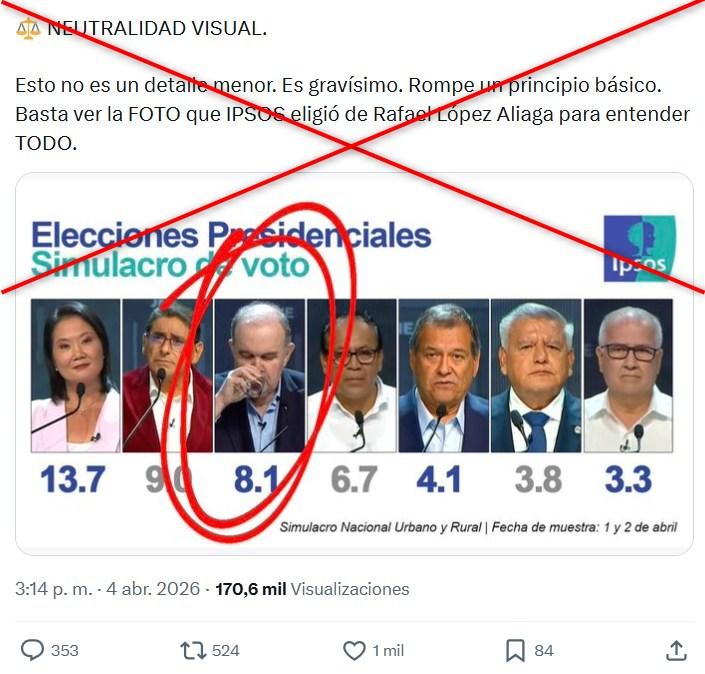Click the 84 bookmarks count
The width and height of the screenshot is (705, 674).
click(544, 651)
